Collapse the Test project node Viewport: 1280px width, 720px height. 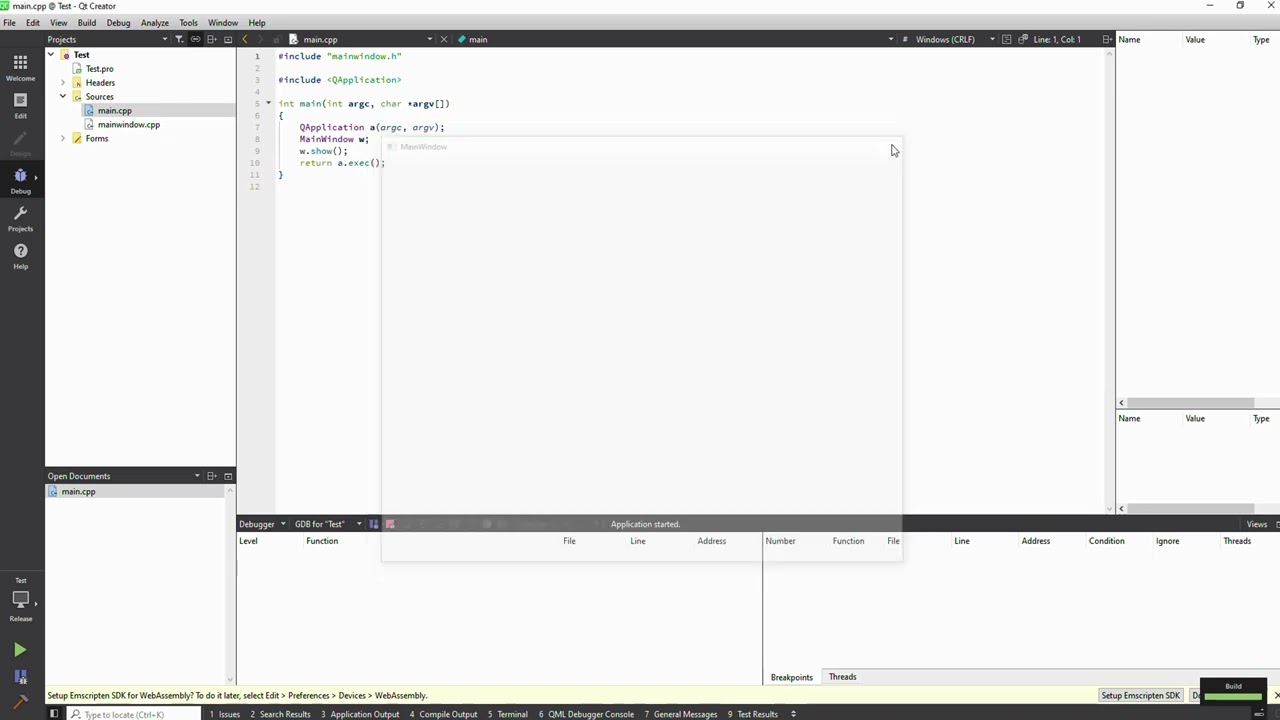point(51,55)
